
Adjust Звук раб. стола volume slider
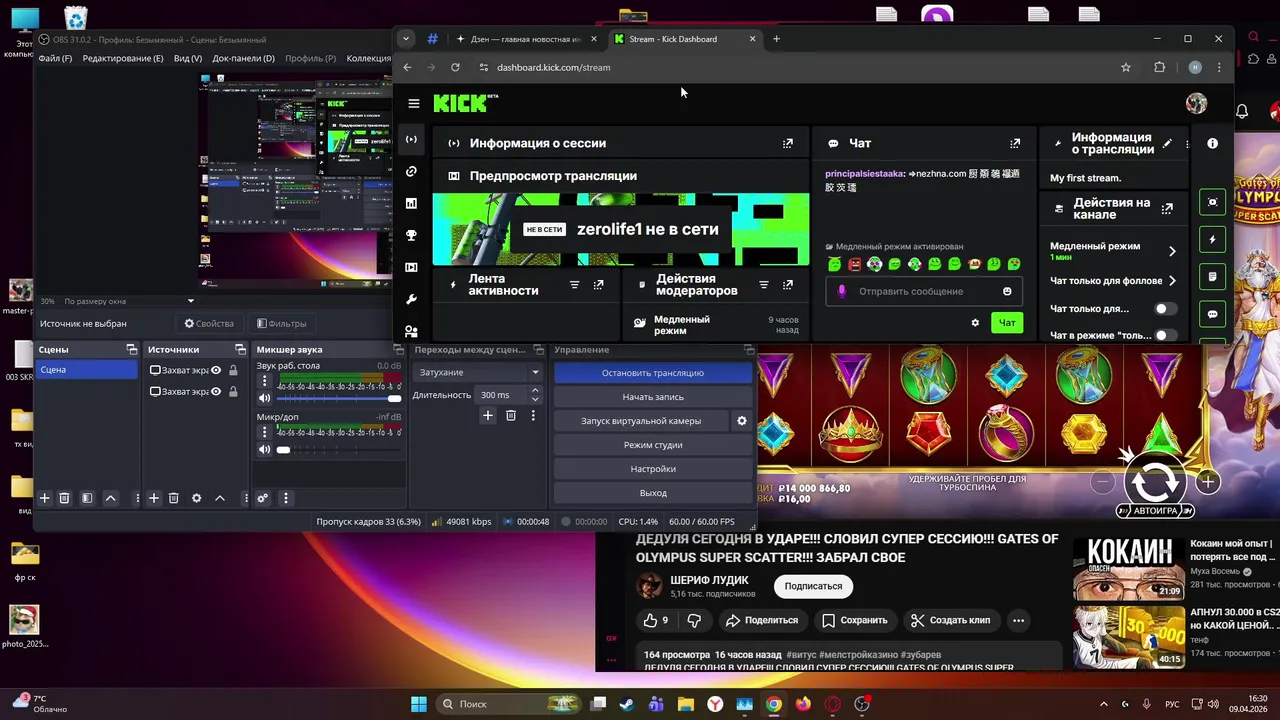[339, 398]
